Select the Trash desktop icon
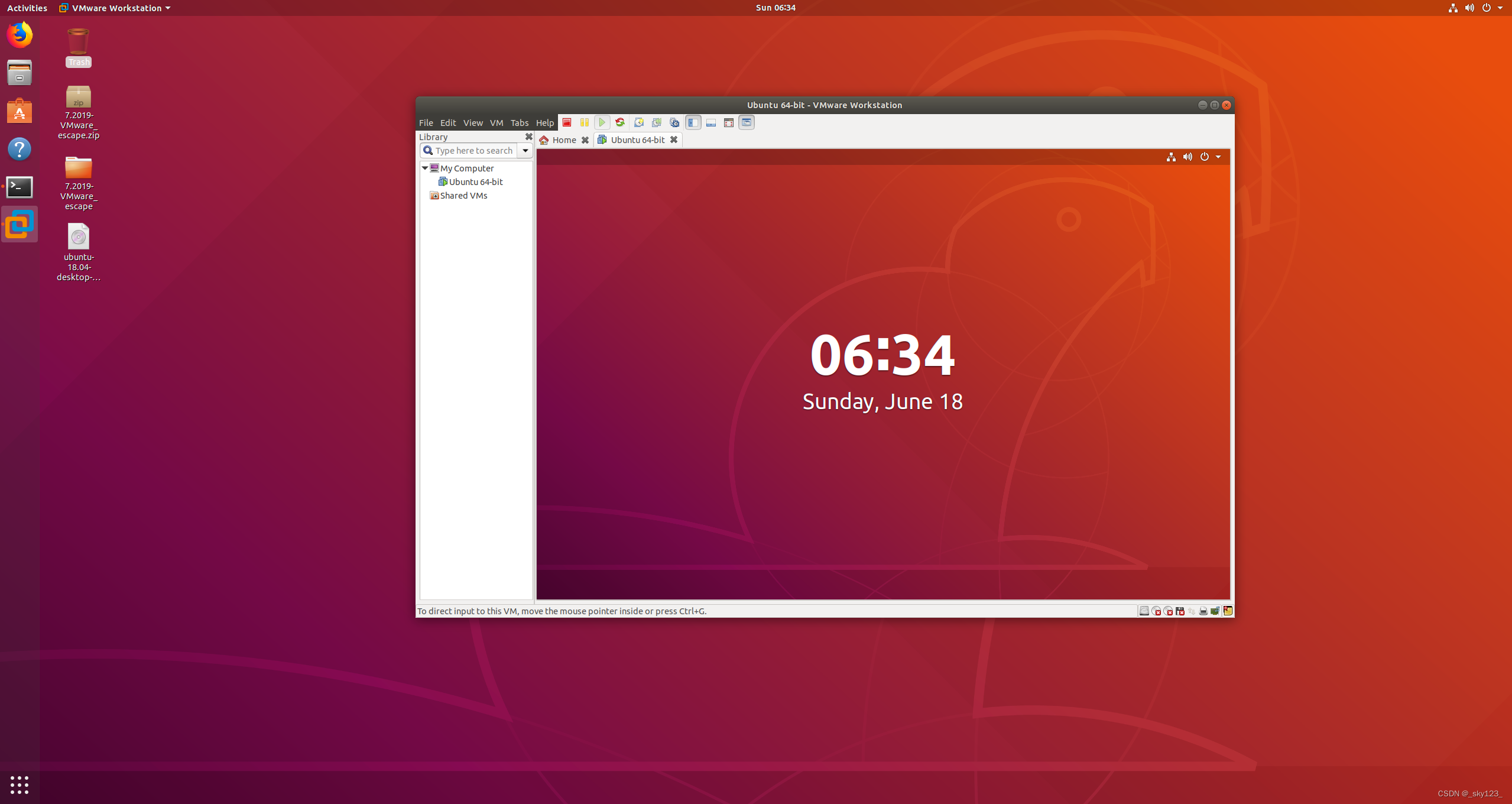Screen dimensions: 1512x804 [79, 48]
